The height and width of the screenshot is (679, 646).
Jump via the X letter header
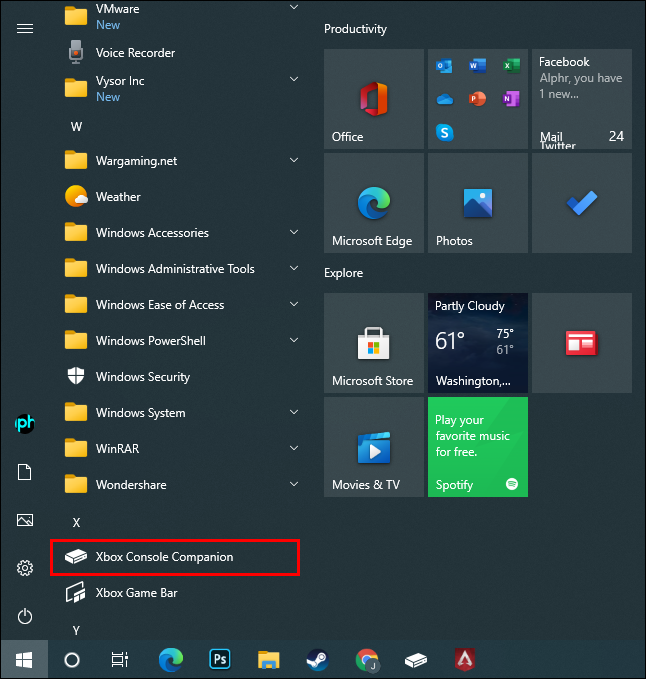coord(76,523)
